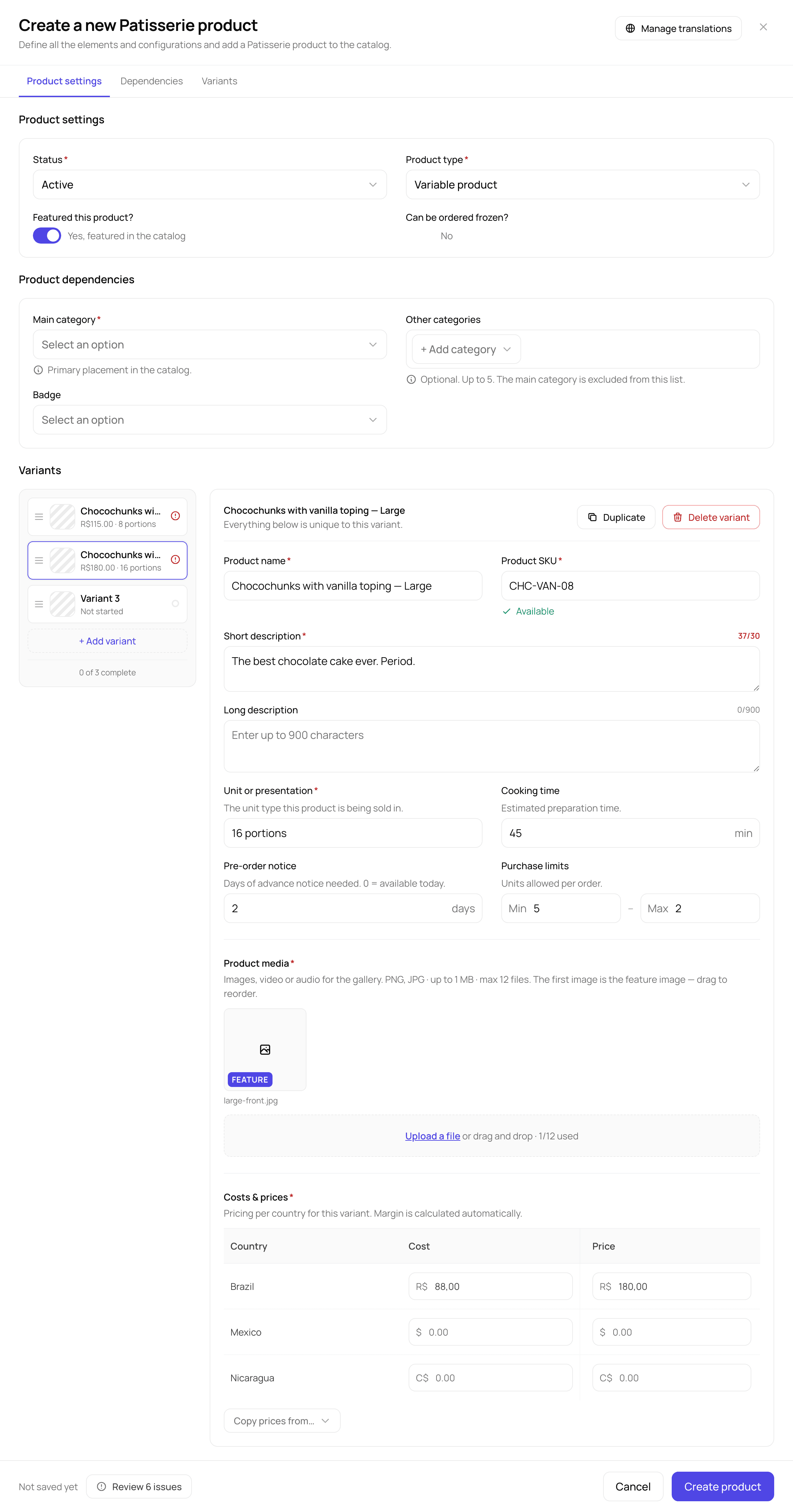Grab the drag handle of the R$115.00 variant
Viewport: 793px width, 1512px height.
pyautogui.click(x=39, y=516)
